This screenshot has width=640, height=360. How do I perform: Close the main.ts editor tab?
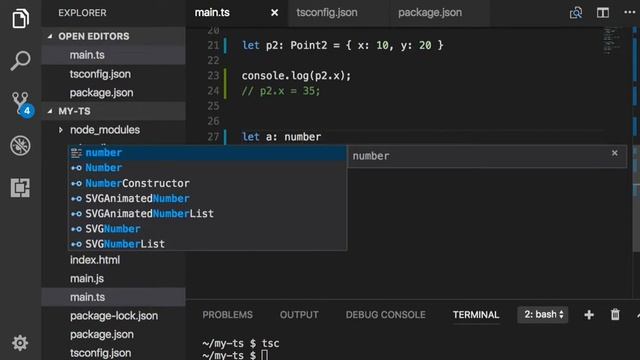pyautogui.click(x=275, y=13)
